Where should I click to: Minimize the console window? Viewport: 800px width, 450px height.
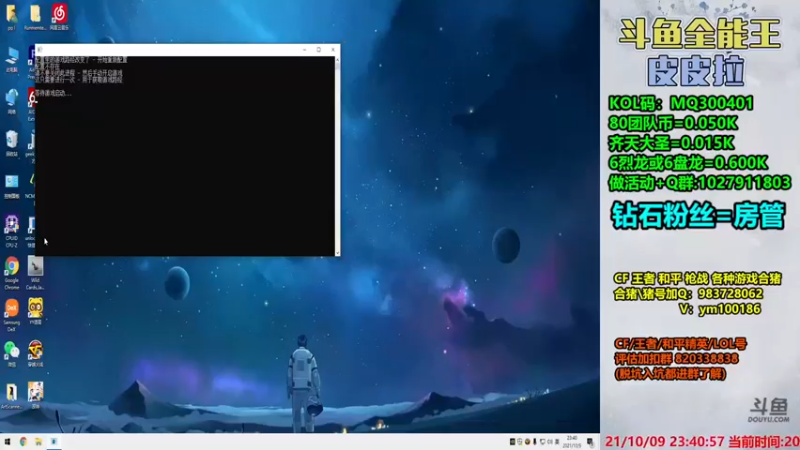(x=305, y=49)
